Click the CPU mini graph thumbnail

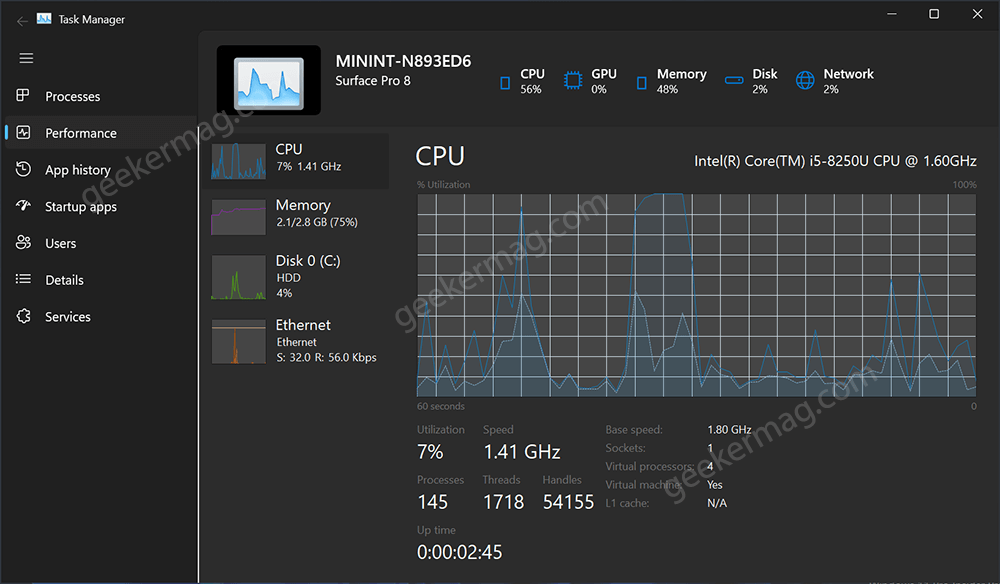click(239, 161)
